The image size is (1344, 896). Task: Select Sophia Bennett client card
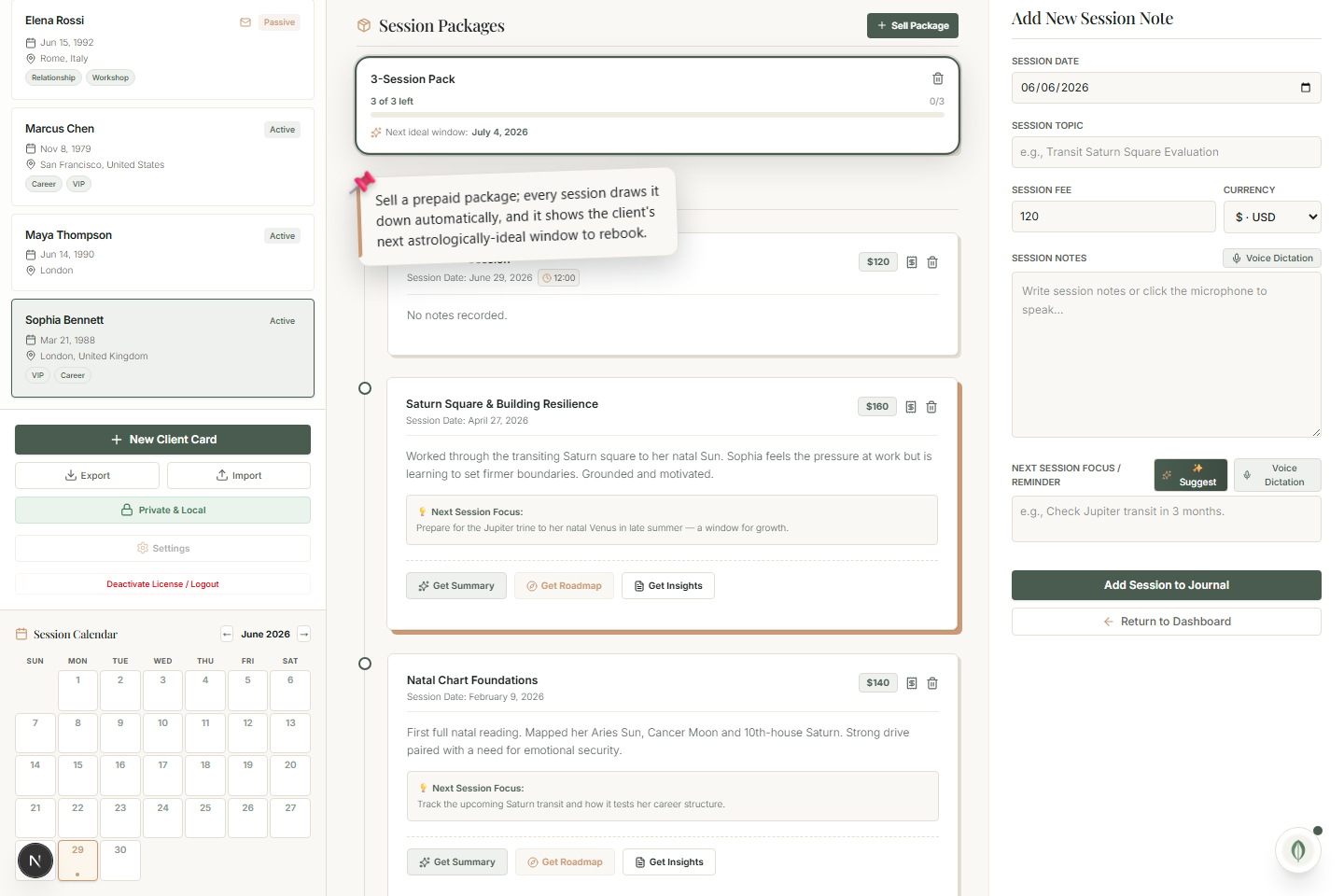[x=162, y=348]
